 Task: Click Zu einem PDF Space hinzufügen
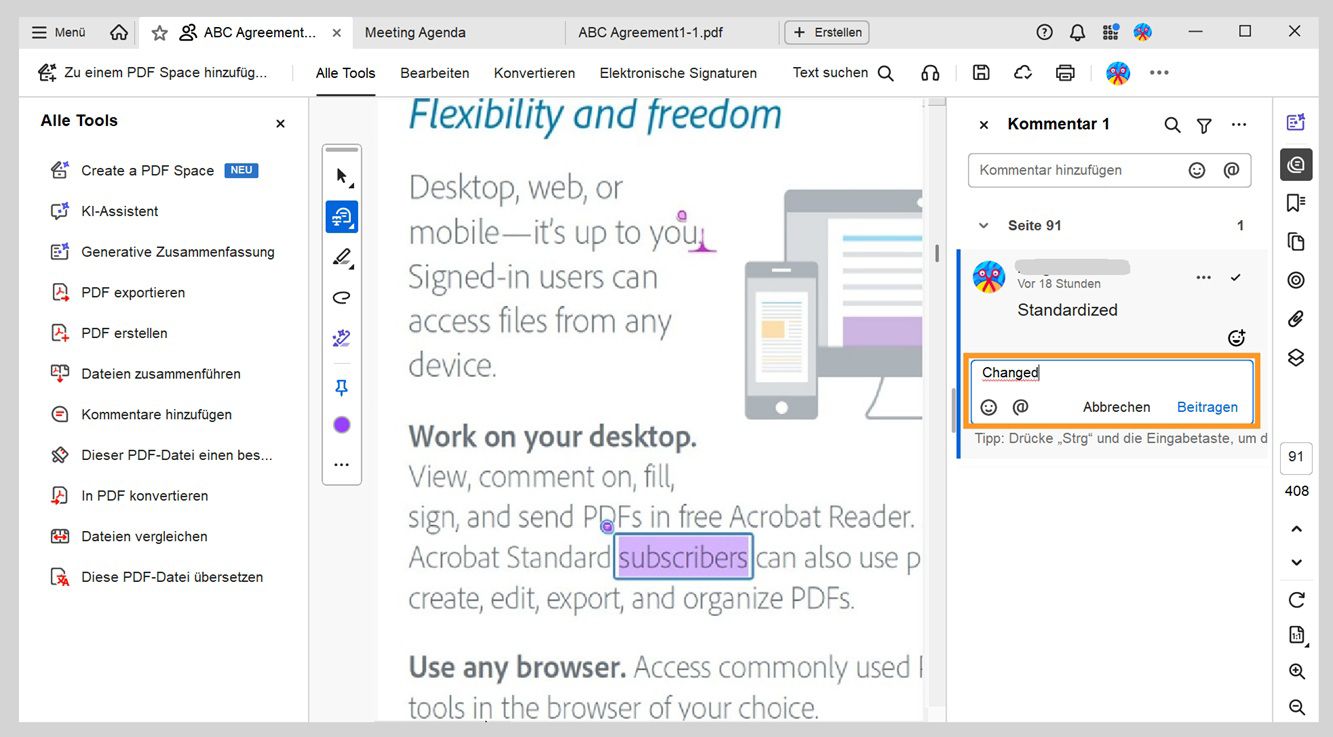tap(153, 73)
